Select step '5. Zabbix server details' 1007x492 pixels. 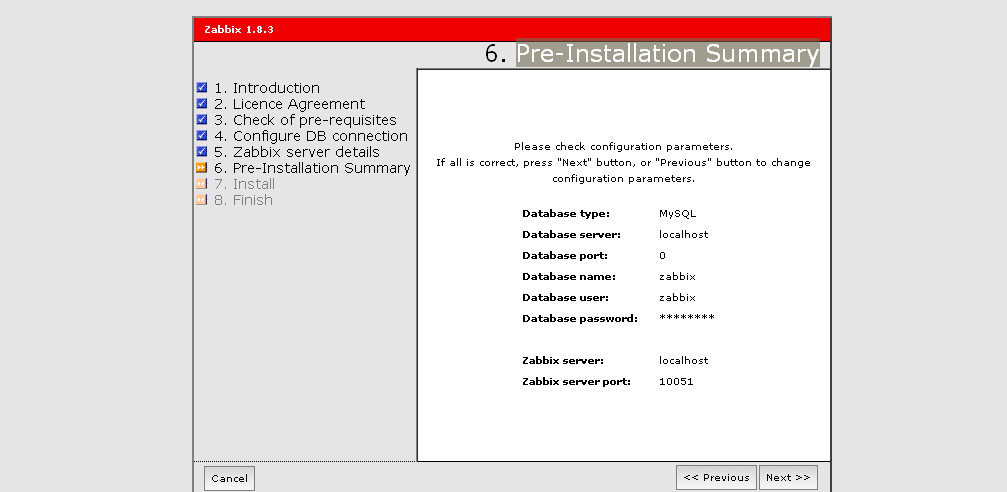pos(297,152)
